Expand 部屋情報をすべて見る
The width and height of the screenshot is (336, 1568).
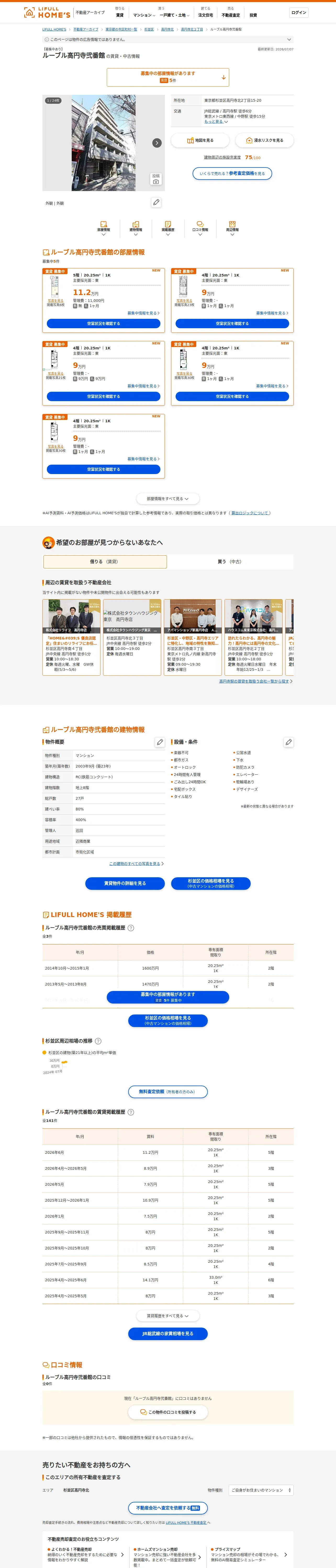pyautogui.click(x=168, y=499)
